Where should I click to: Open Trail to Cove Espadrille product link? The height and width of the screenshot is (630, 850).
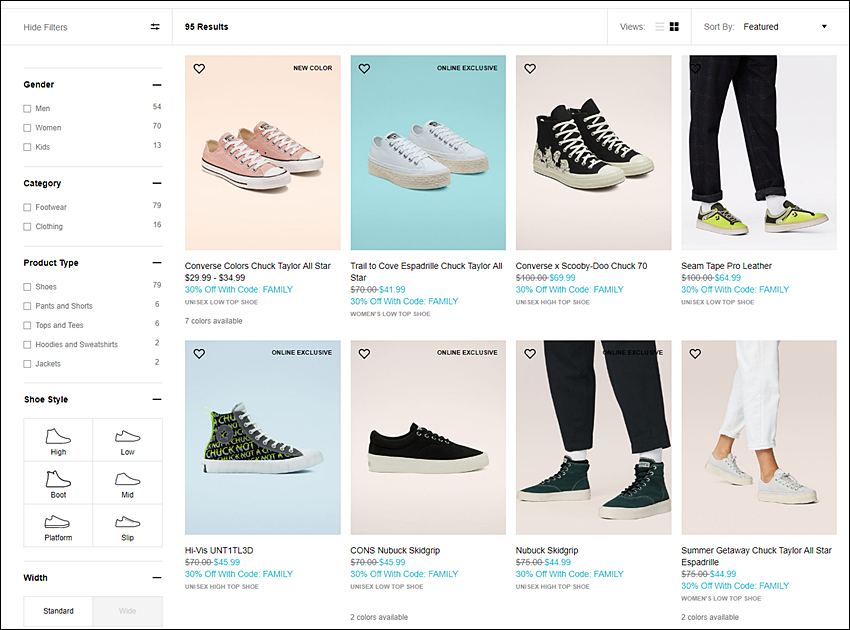point(426,272)
